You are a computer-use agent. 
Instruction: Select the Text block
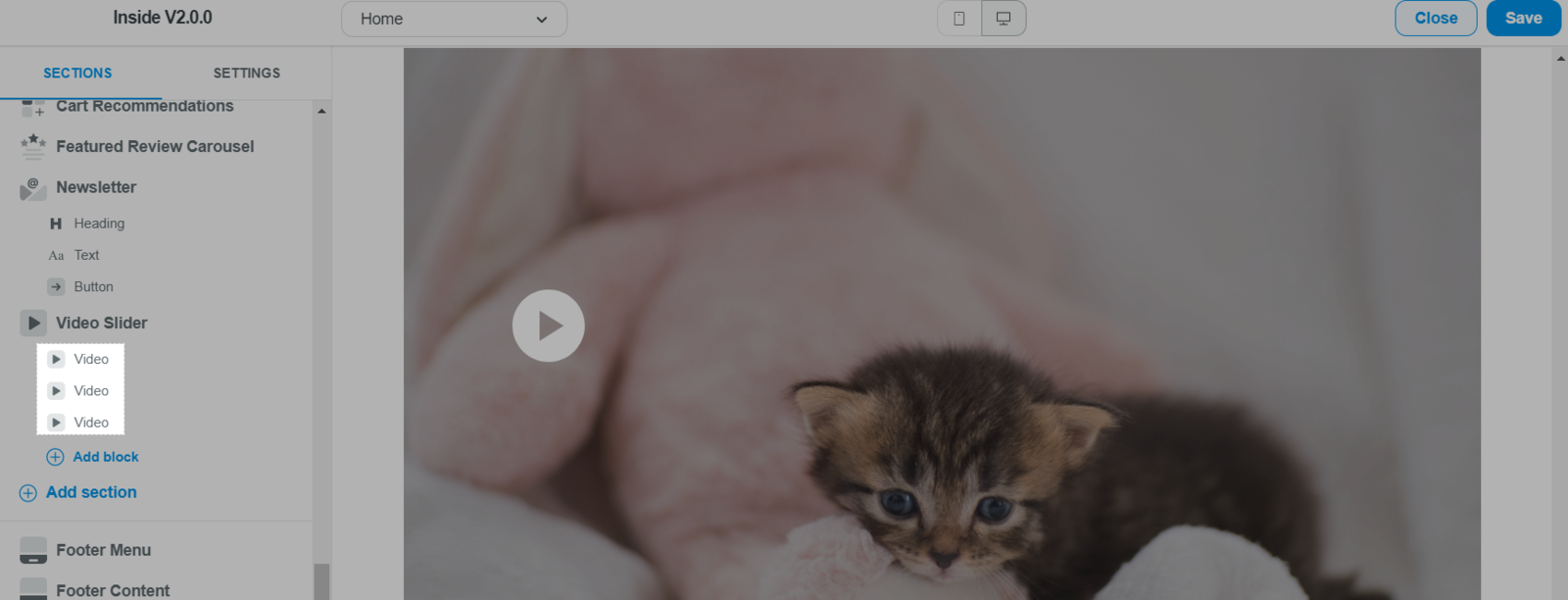86,255
